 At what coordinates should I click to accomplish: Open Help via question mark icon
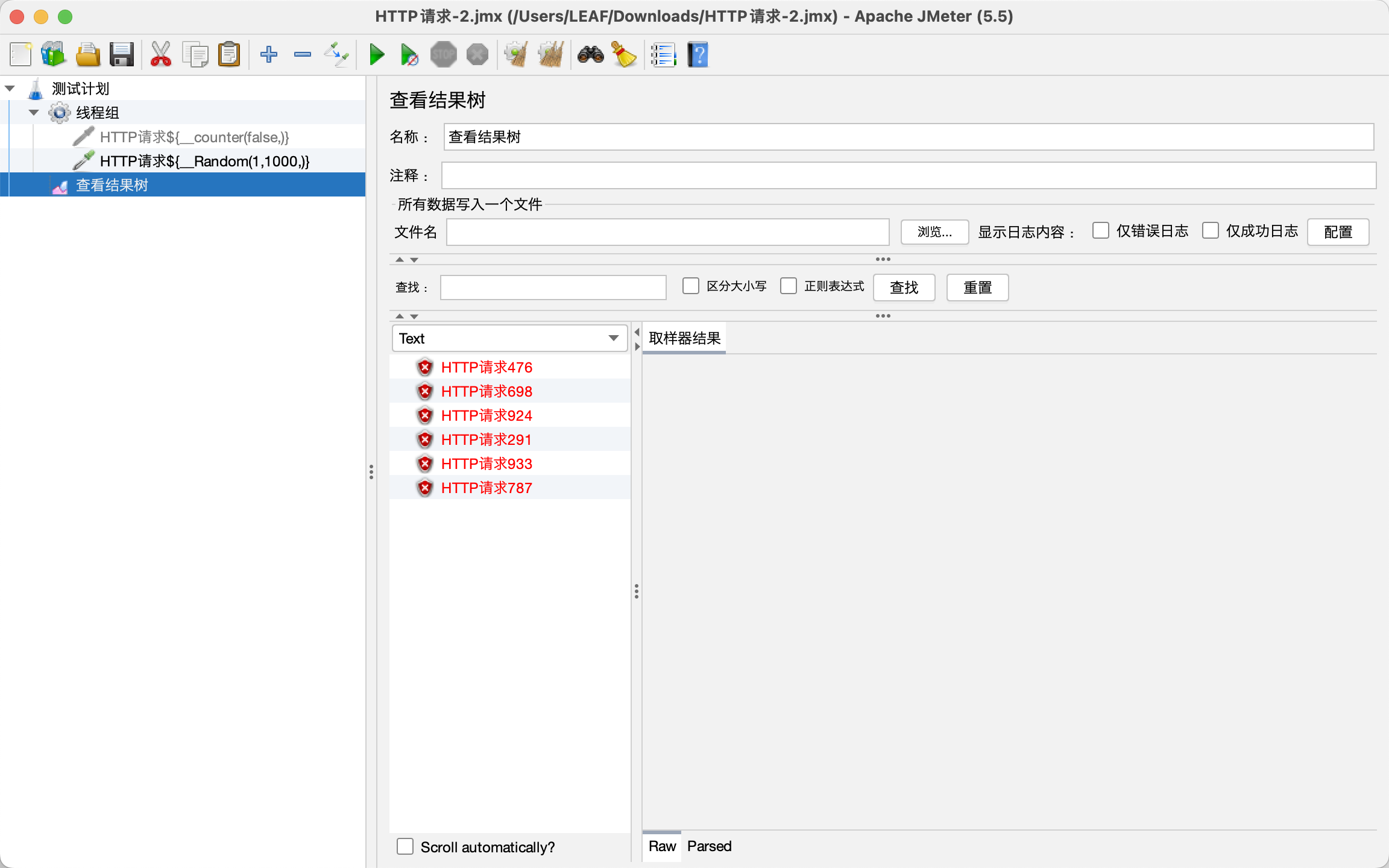(698, 55)
